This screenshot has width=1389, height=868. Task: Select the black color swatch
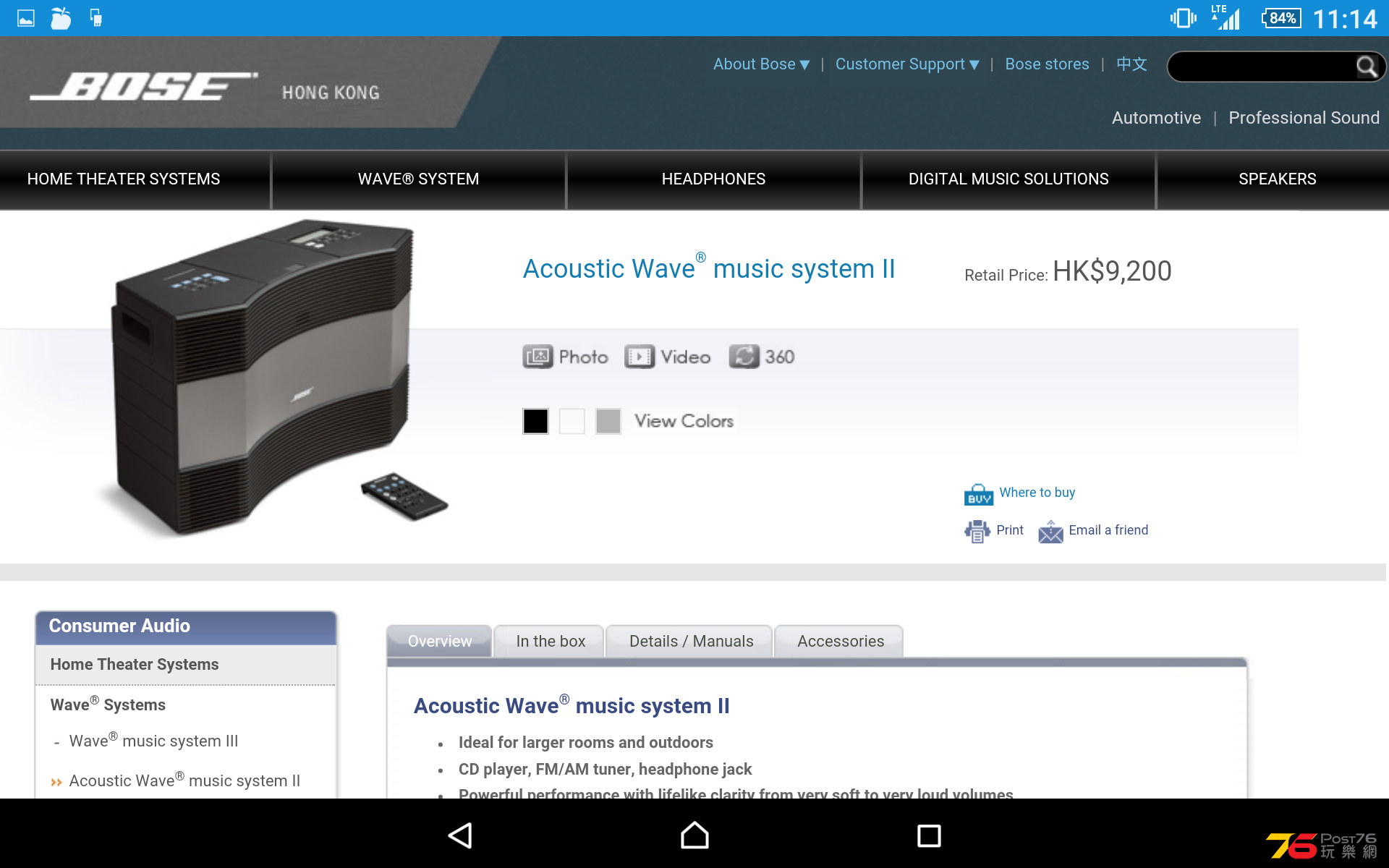coord(535,421)
